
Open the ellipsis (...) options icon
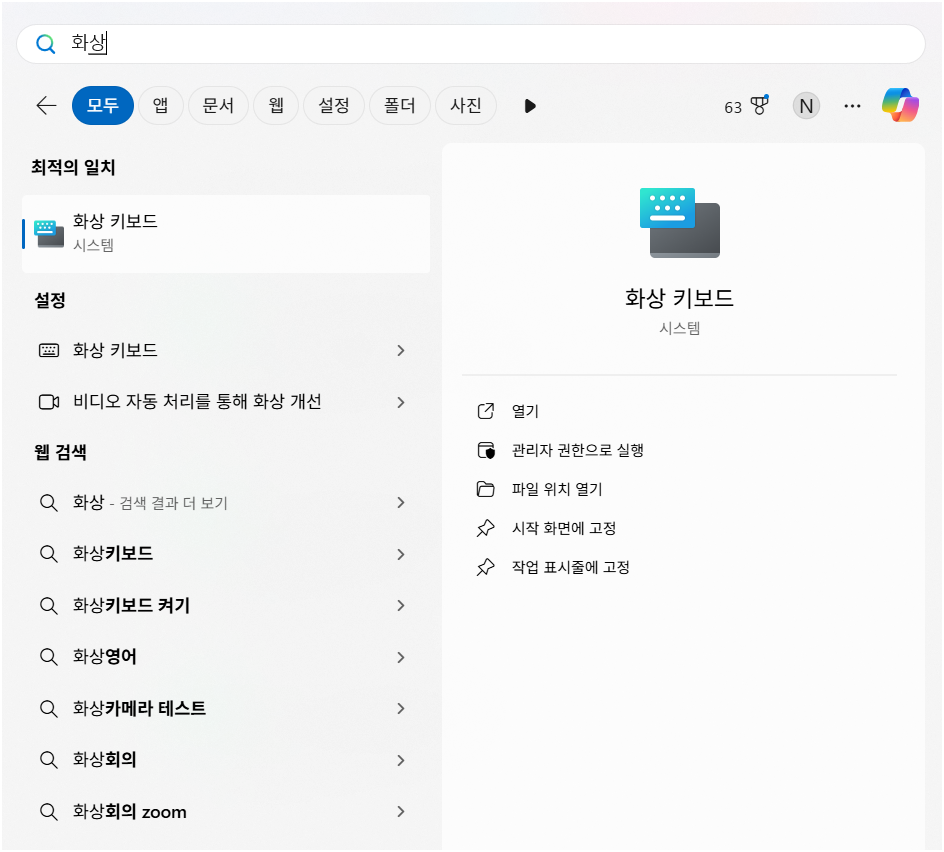click(x=852, y=105)
